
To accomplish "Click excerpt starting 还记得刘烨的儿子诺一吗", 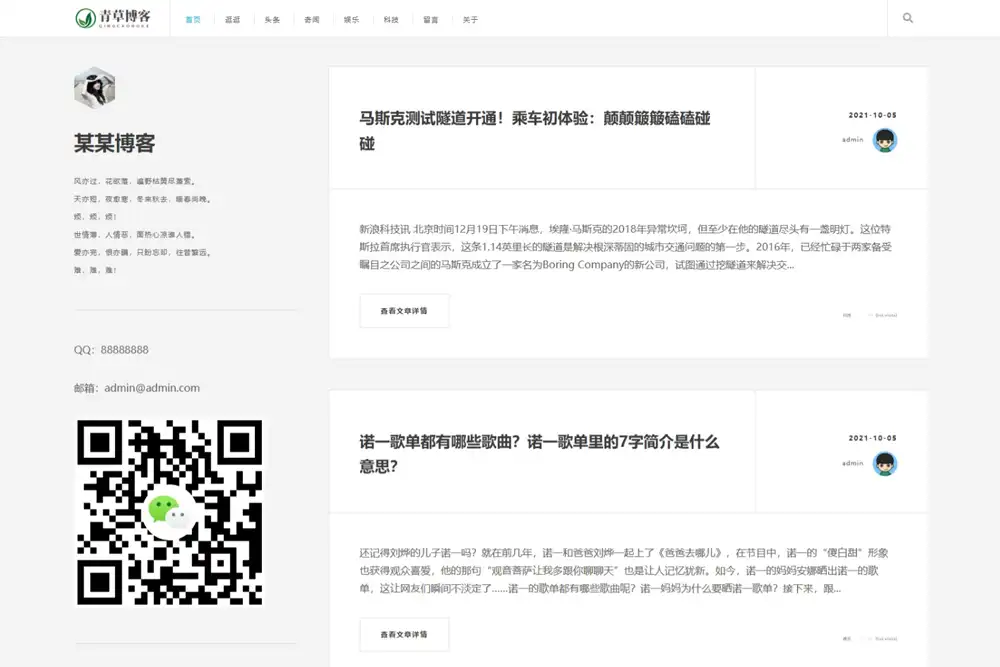I will [624, 570].
